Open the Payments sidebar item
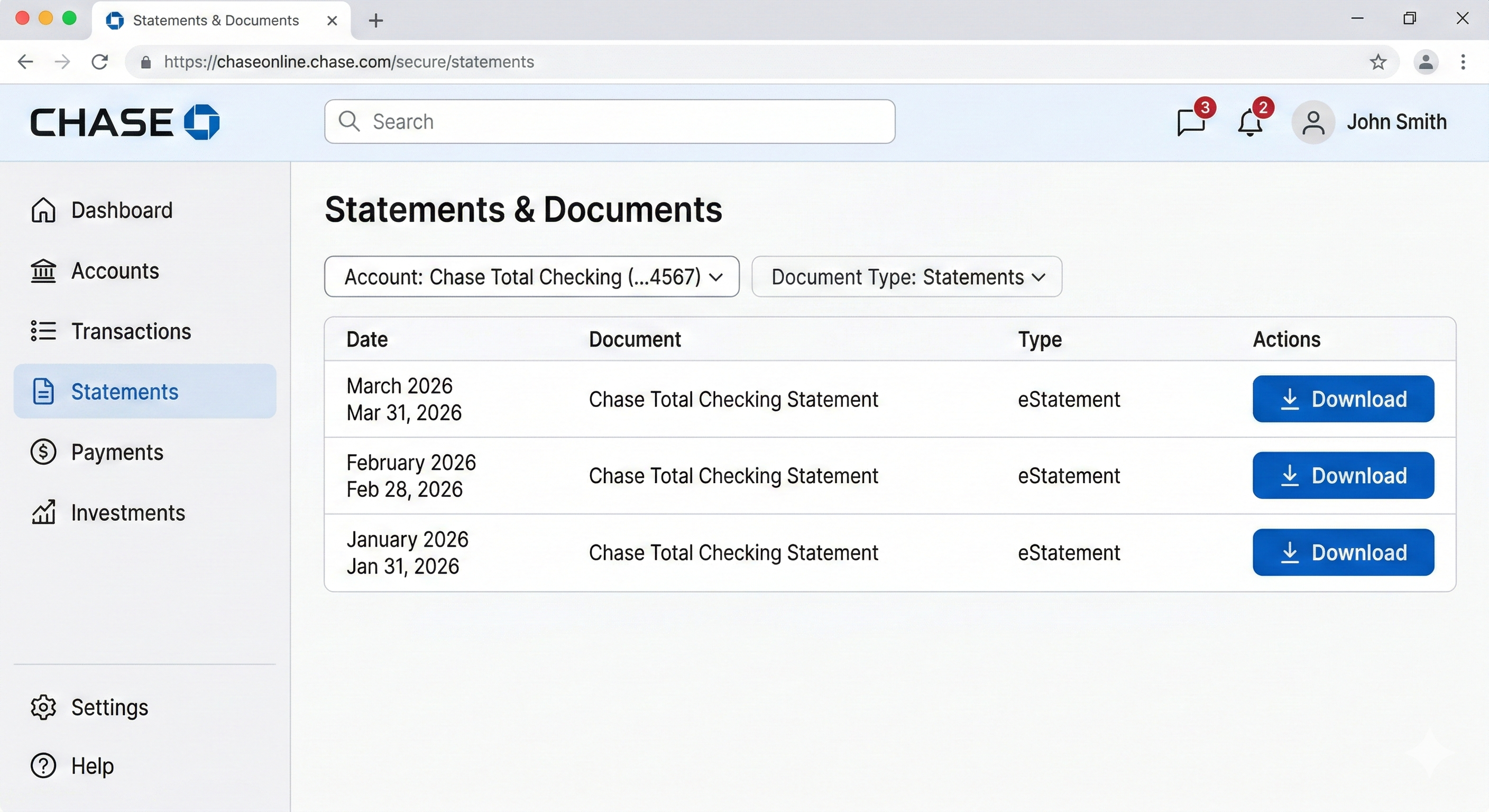 (x=117, y=452)
